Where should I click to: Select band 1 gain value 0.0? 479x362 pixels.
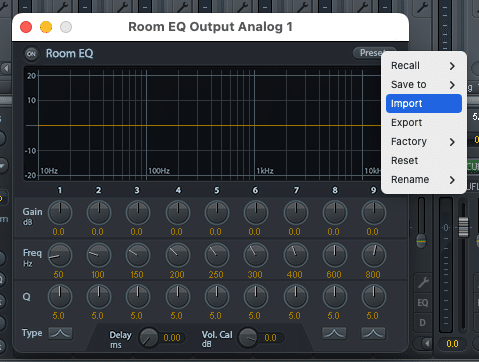pyautogui.click(x=58, y=232)
